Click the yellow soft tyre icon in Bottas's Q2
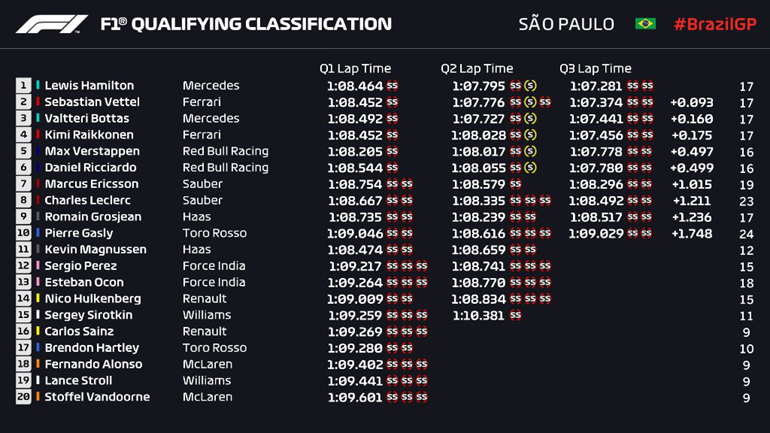The image size is (770, 433). (x=530, y=119)
